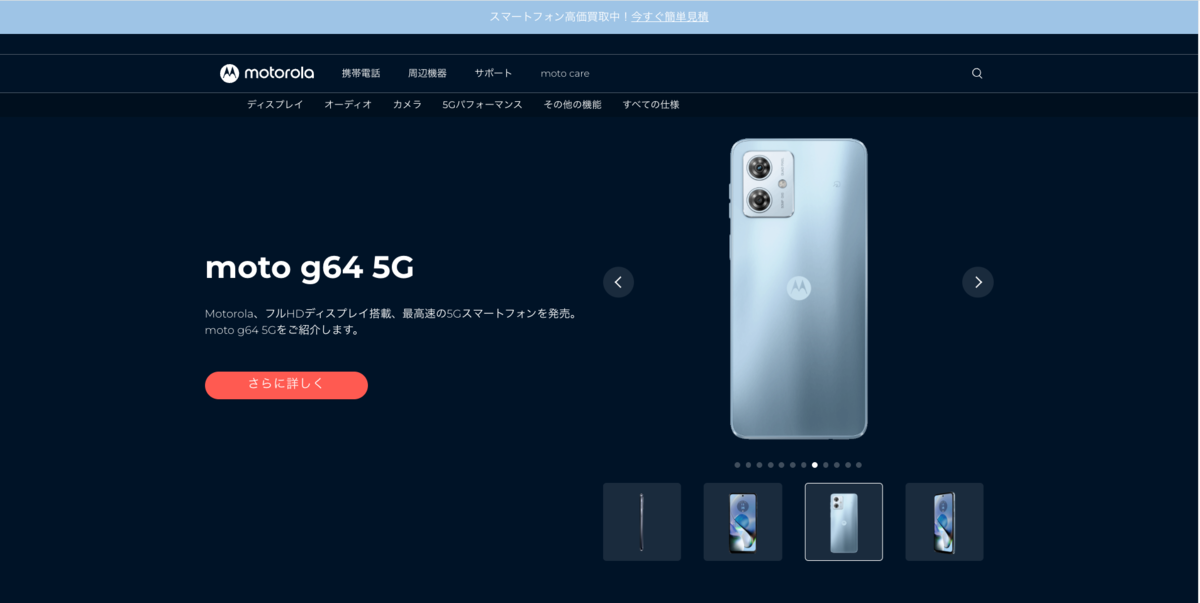The image size is (1200, 603).
Task: Open the 今すぐ簡単見積 link
Action: point(670,17)
